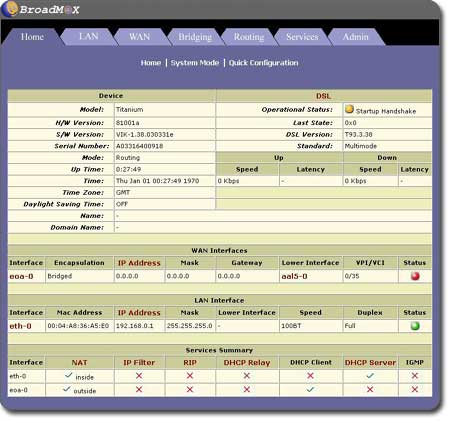450x421 pixels.
Task: Open the LAN tab
Action: (x=89, y=36)
